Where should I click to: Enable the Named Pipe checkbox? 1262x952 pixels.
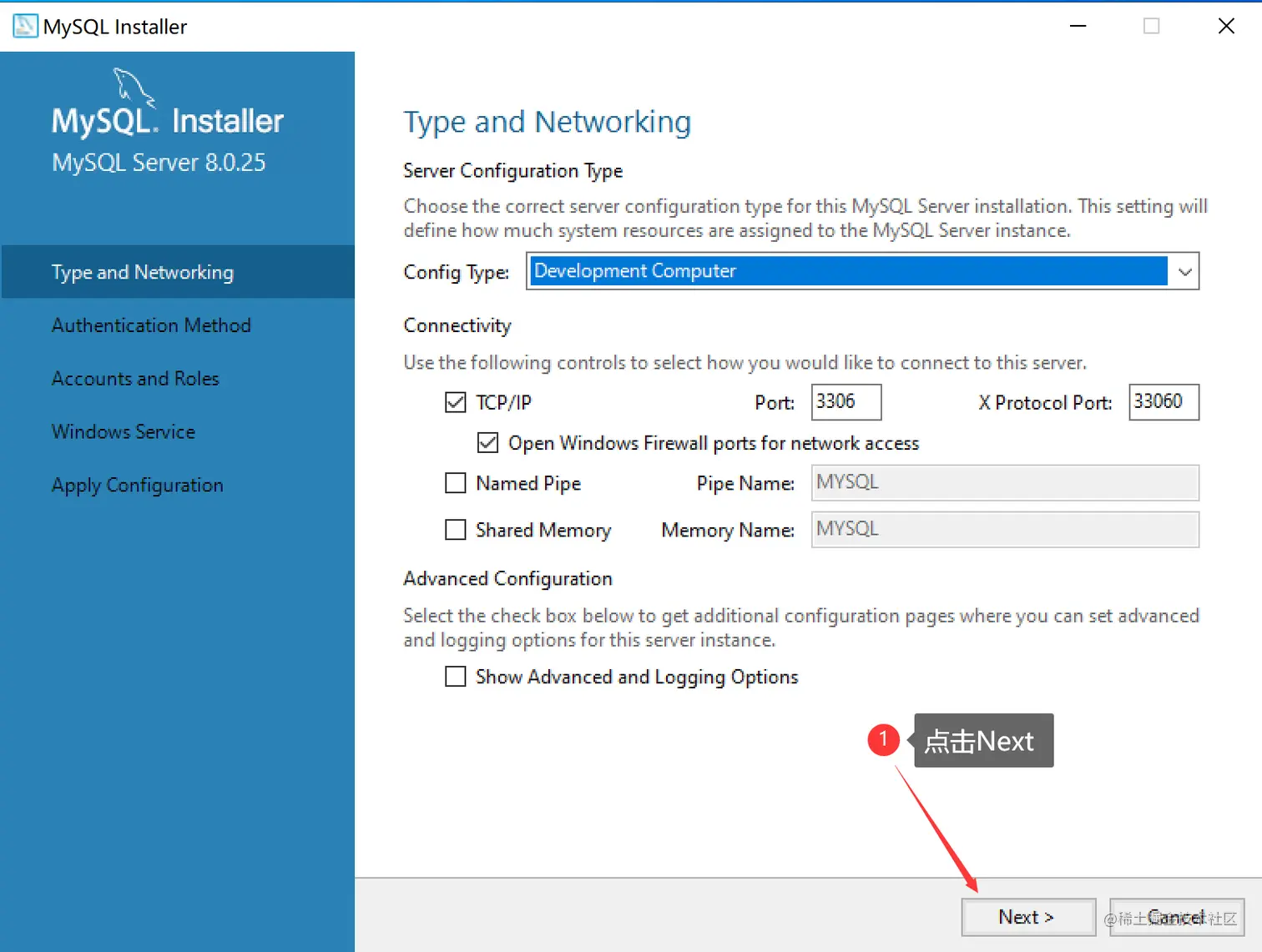tap(455, 483)
